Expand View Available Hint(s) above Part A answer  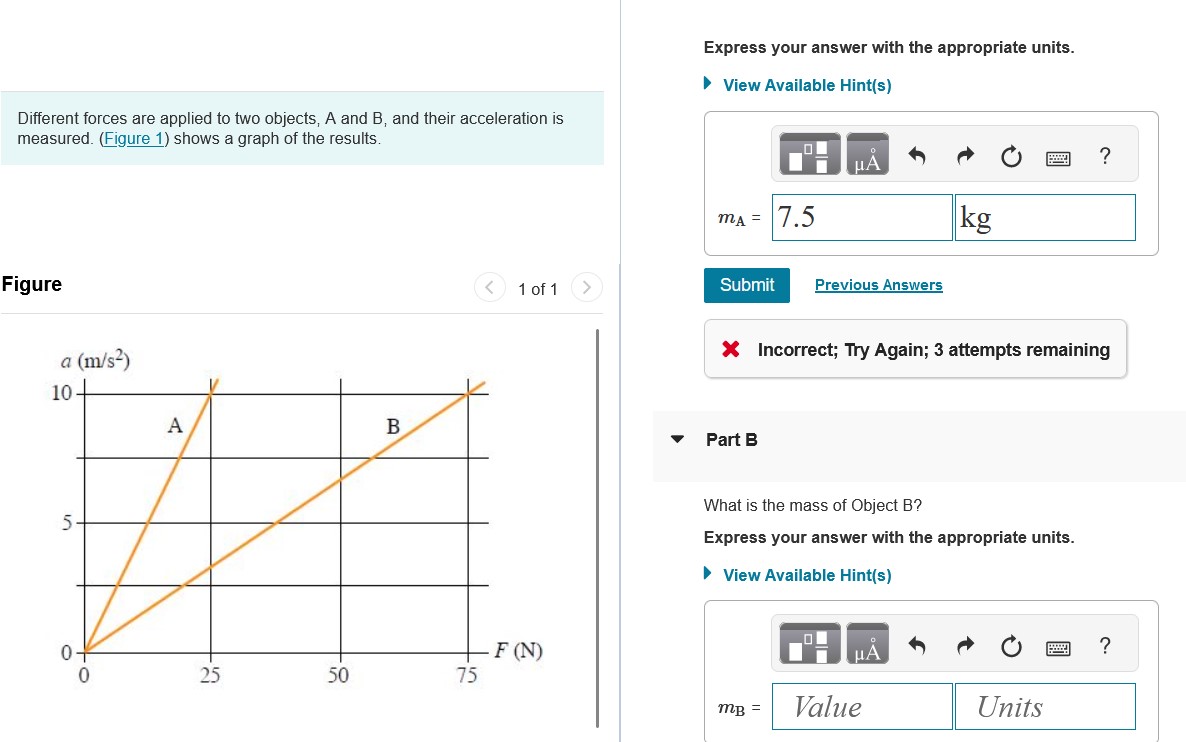click(806, 85)
